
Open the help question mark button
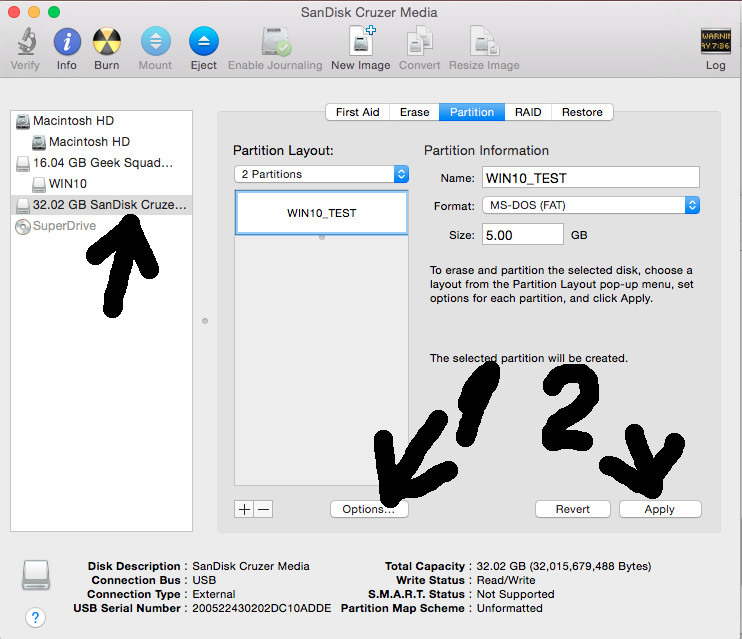point(35,617)
